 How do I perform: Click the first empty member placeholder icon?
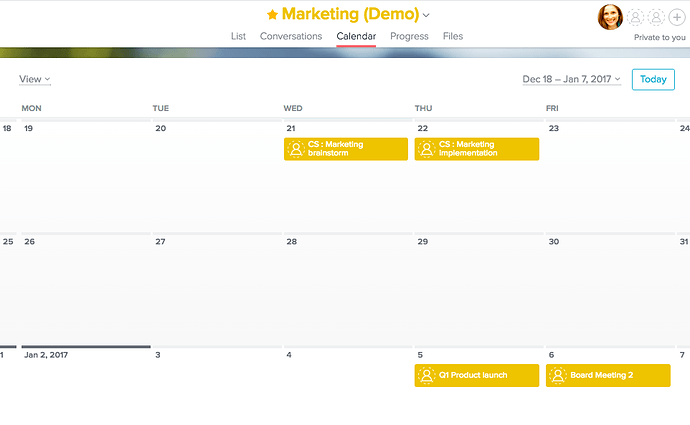tap(635, 17)
